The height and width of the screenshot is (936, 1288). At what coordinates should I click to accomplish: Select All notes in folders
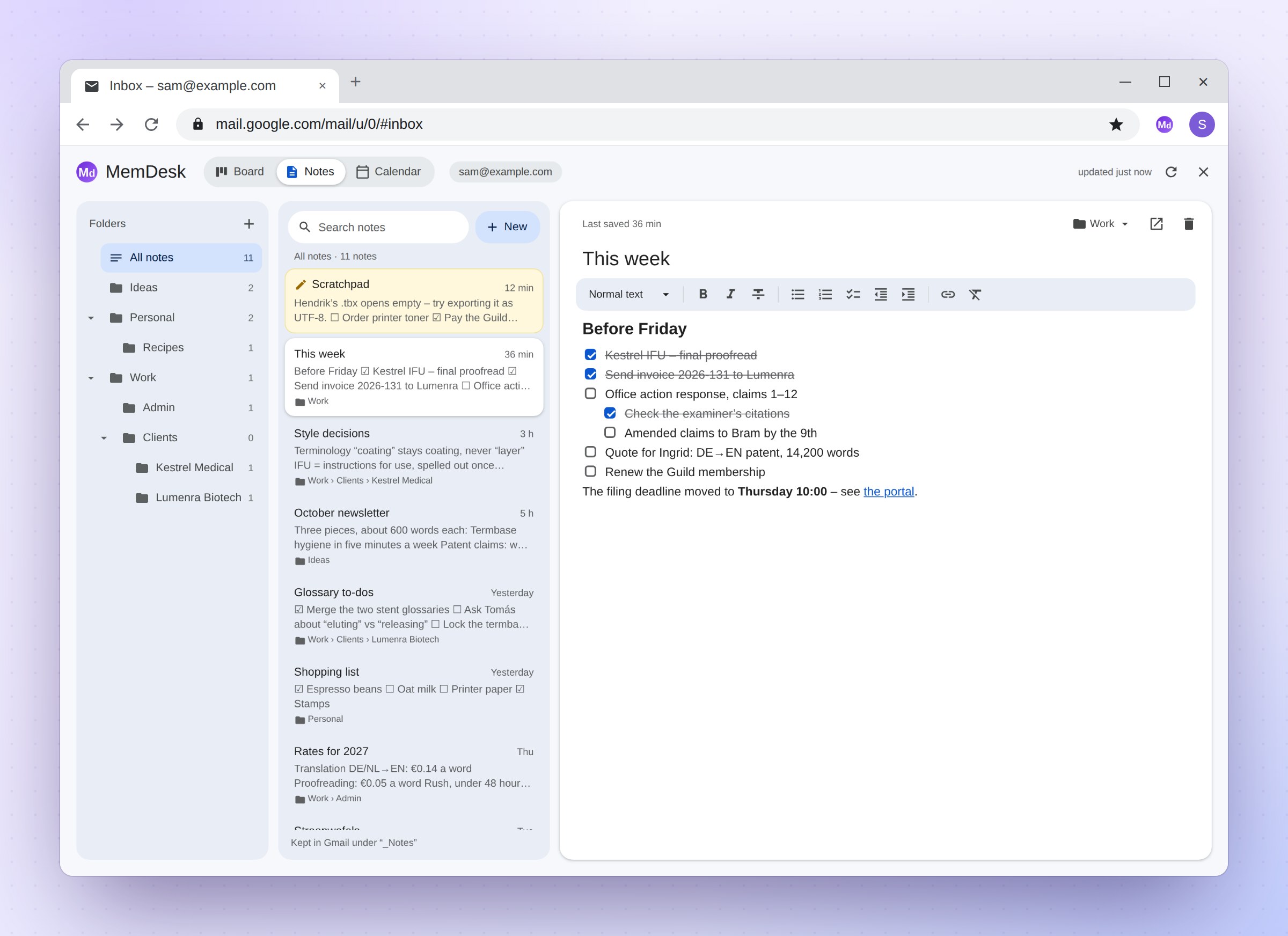click(x=181, y=258)
